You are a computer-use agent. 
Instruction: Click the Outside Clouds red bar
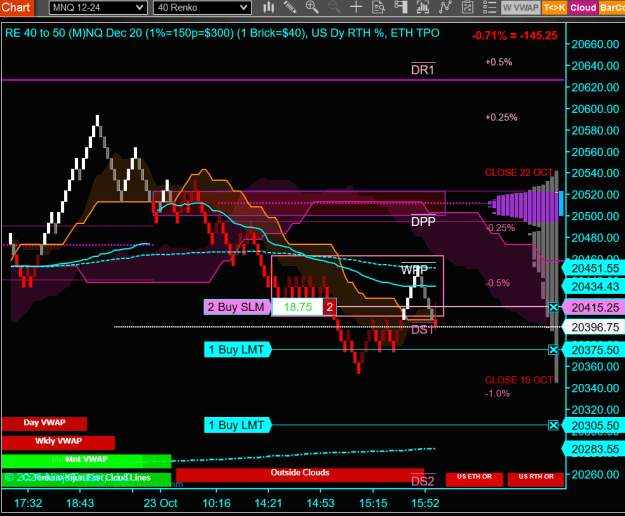(300, 474)
